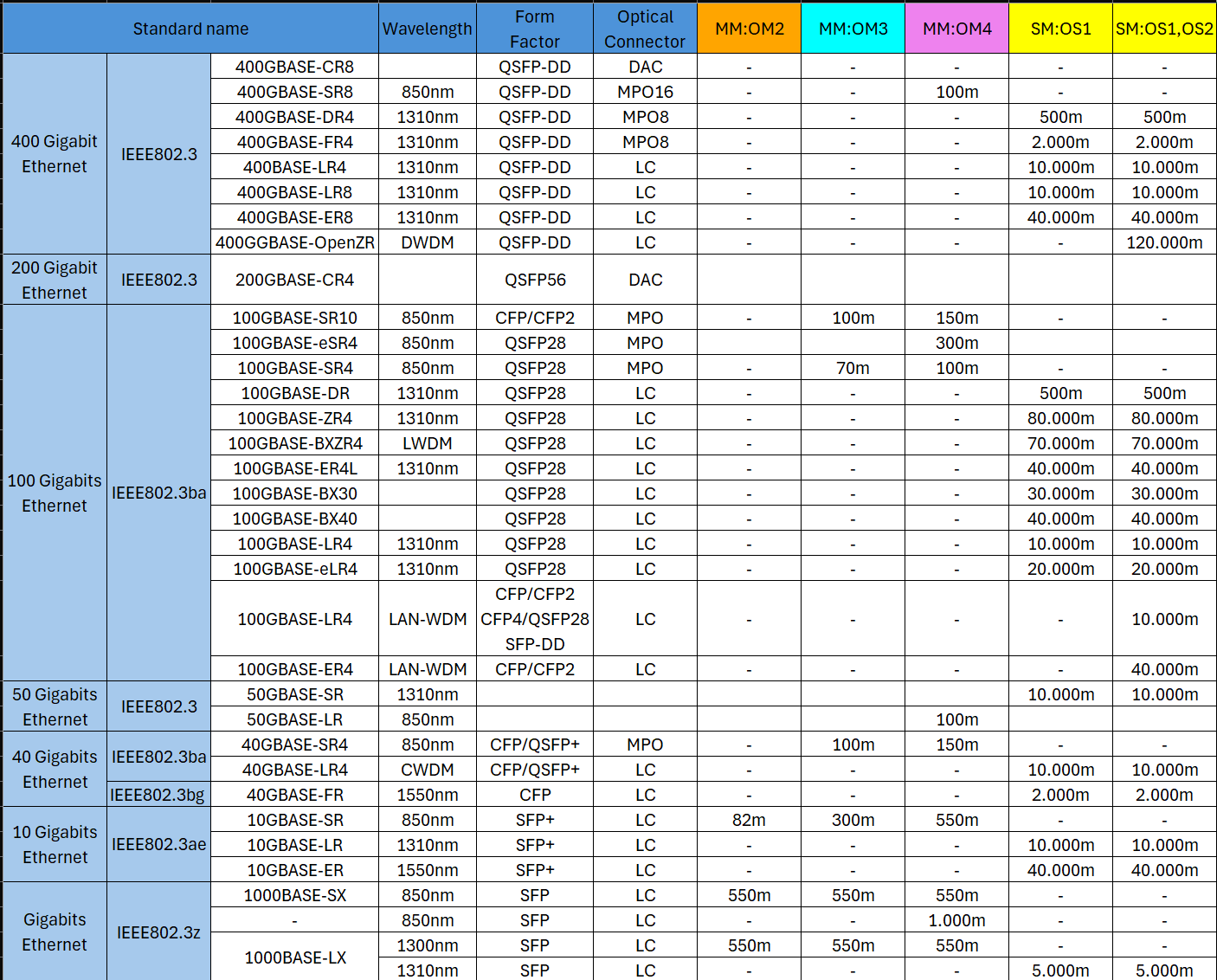Click the Standard name header cell
This screenshot has width=1217, height=980.
point(190,29)
